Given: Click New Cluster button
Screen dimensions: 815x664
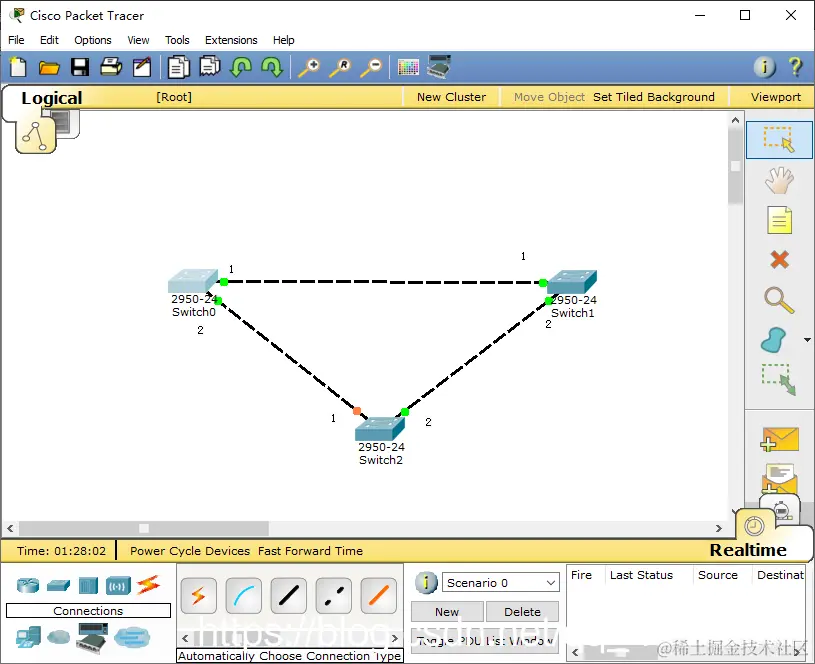Looking at the screenshot, I should click(x=451, y=97).
